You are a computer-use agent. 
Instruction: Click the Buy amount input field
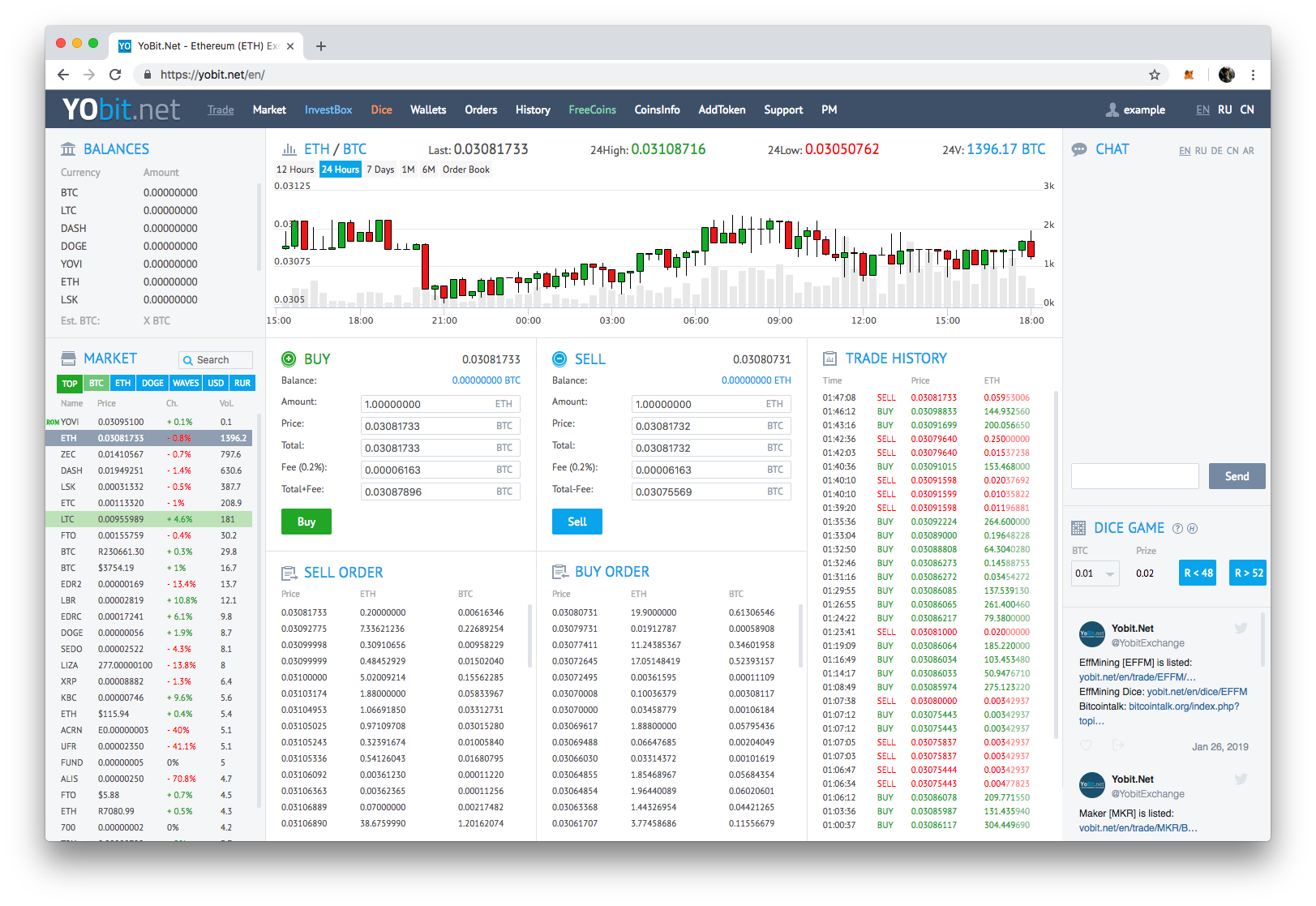440,404
